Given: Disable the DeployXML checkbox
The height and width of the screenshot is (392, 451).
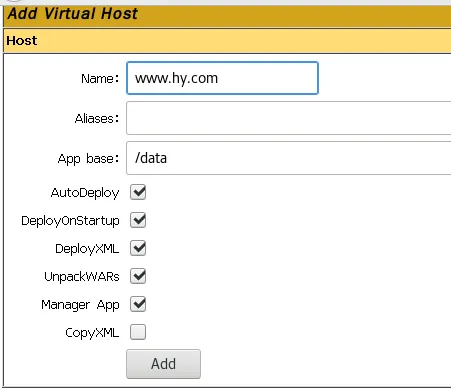Looking at the screenshot, I should click(x=138, y=248).
